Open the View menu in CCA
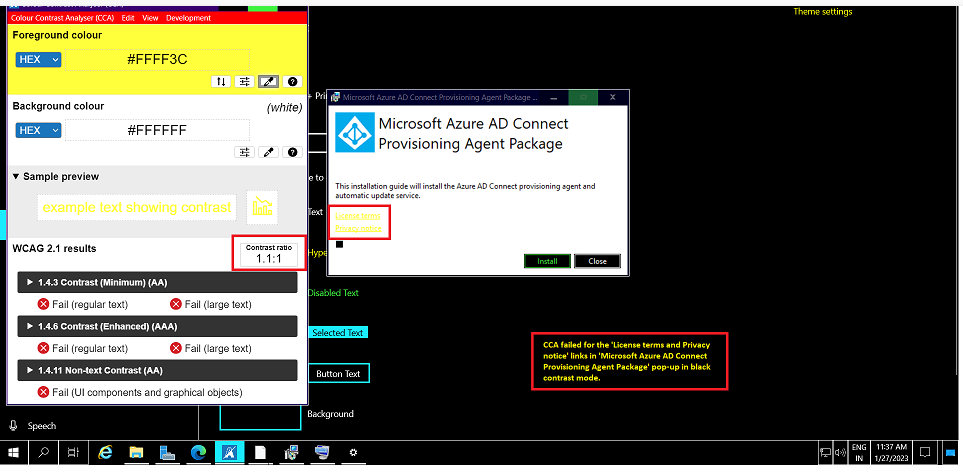 click(150, 18)
